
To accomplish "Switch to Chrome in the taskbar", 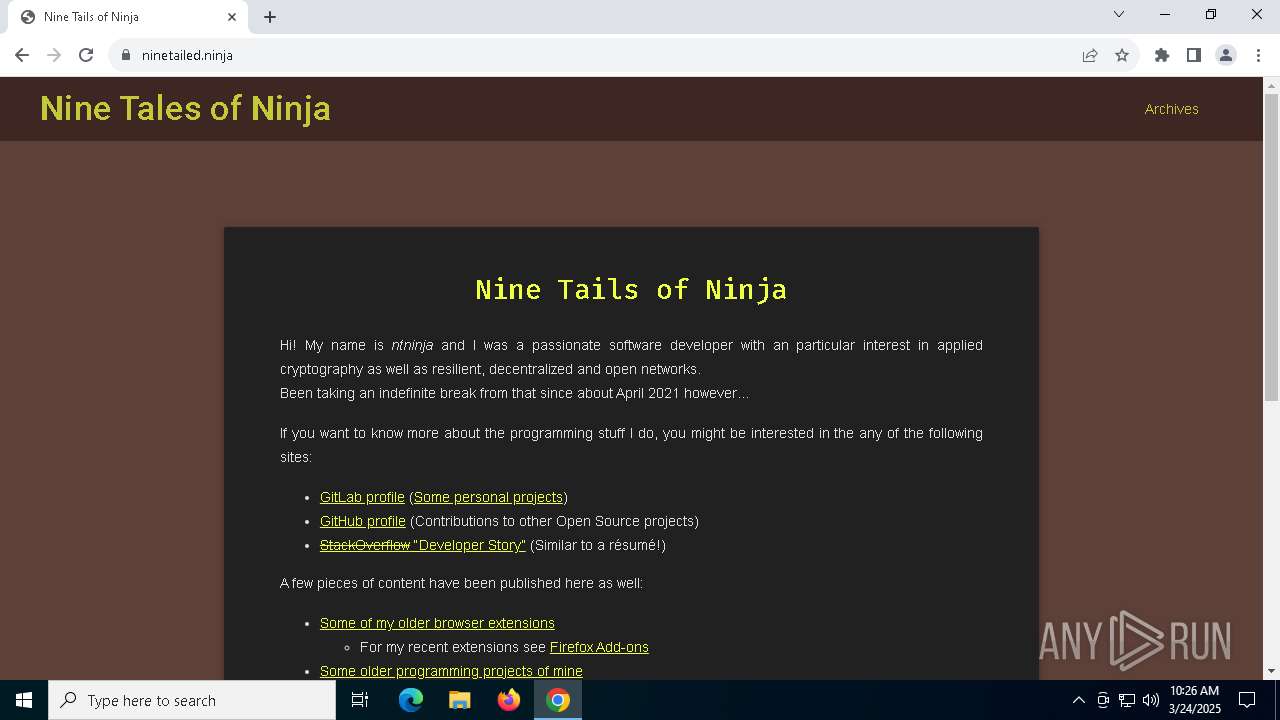I will click(x=558, y=700).
